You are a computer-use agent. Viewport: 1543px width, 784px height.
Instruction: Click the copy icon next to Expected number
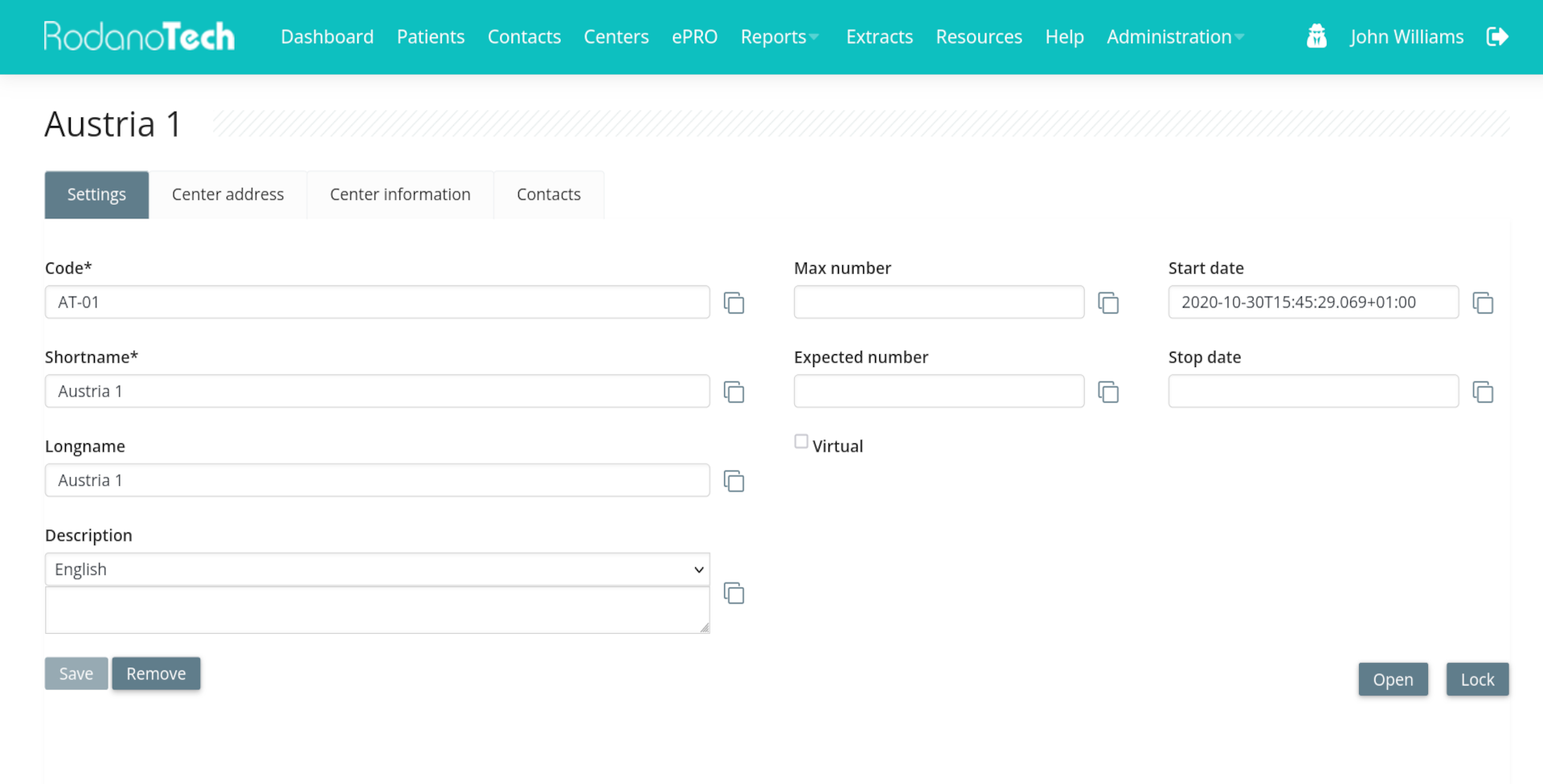pos(1108,392)
